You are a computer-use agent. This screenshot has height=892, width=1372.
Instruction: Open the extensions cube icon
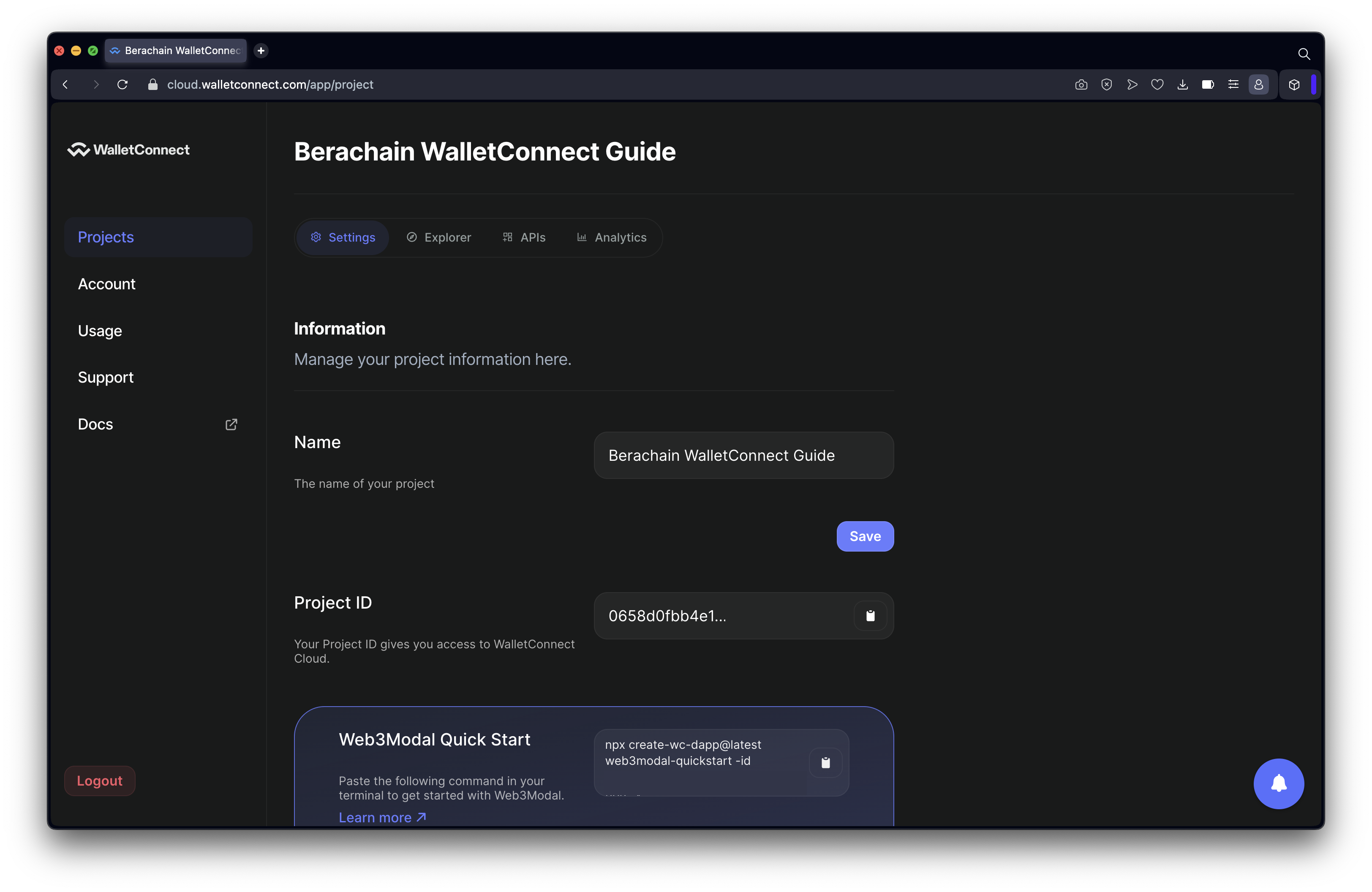tap(1294, 85)
